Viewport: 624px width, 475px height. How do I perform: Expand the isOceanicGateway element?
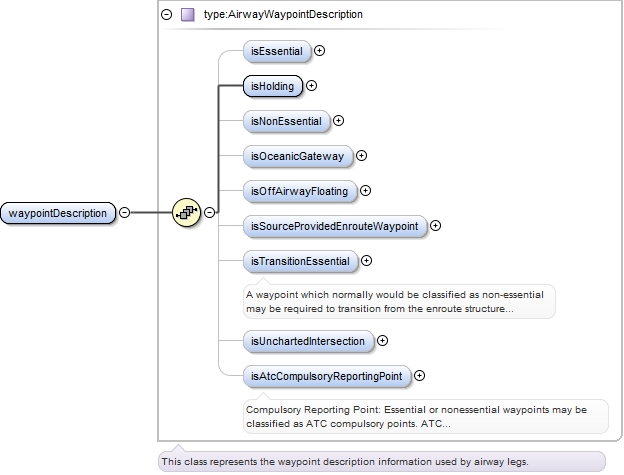[x=362, y=156]
